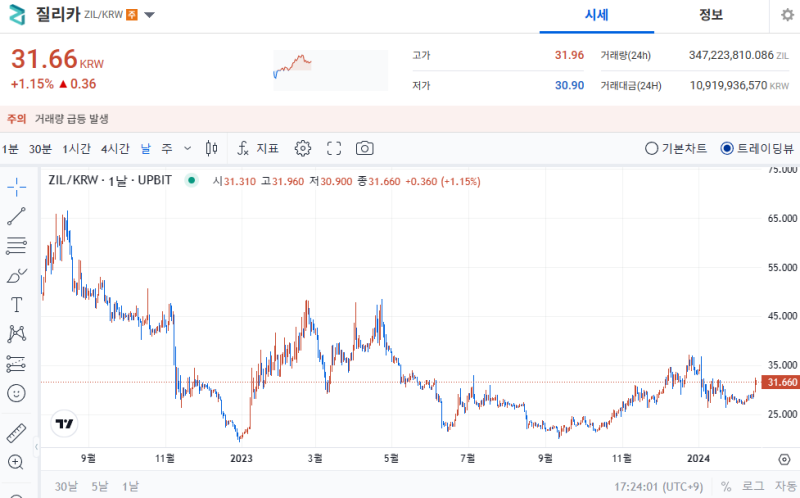This screenshot has width=800, height=498.
Task: Collapse the drawing toolbar side arrow
Action: pyautogui.click(x=36, y=447)
